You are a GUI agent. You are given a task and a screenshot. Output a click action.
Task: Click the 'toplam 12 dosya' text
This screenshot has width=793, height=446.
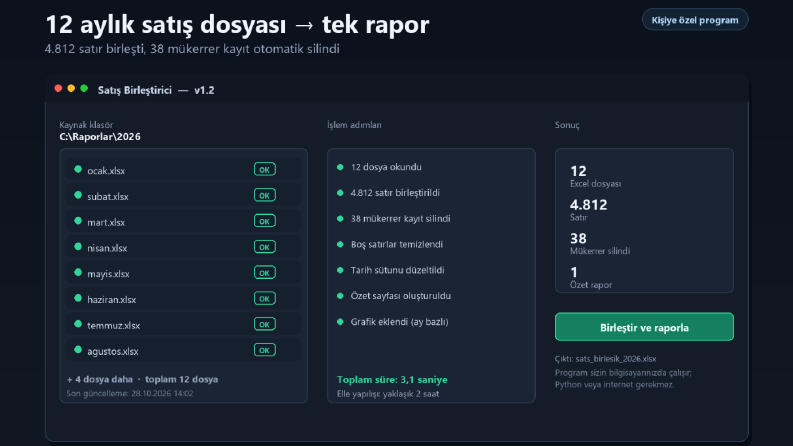click(182, 379)
